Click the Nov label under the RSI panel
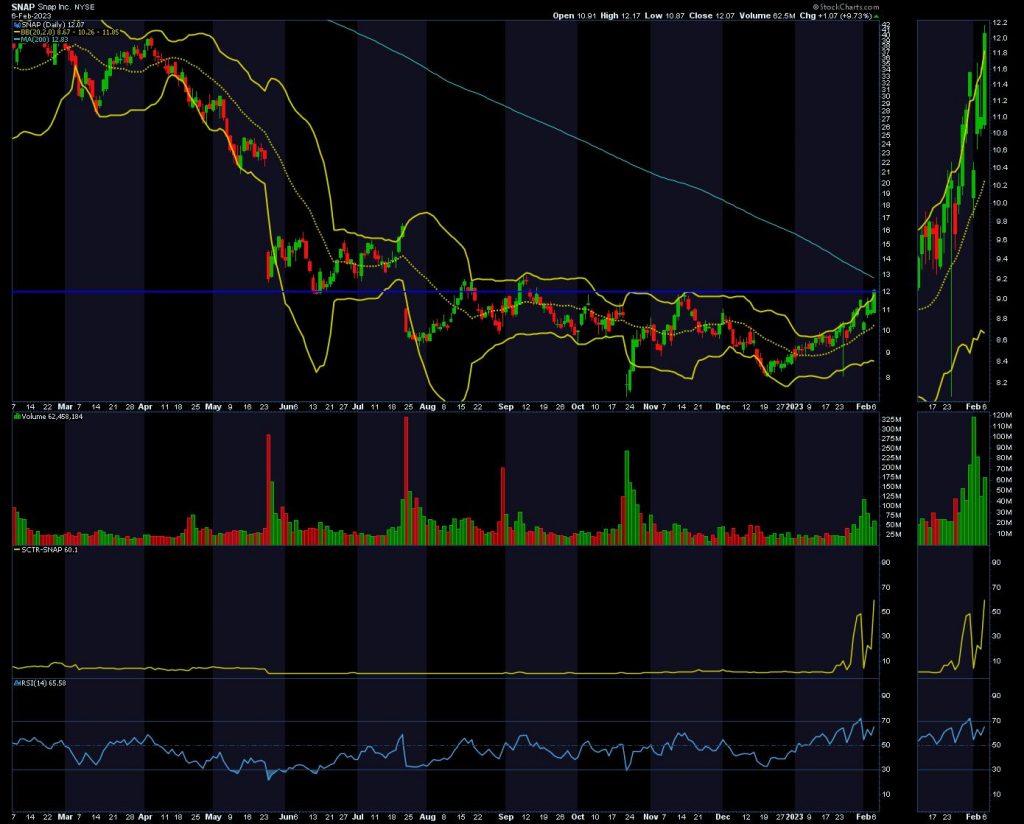This screenshot has width=1024, height=824. (x=650, y=817)
